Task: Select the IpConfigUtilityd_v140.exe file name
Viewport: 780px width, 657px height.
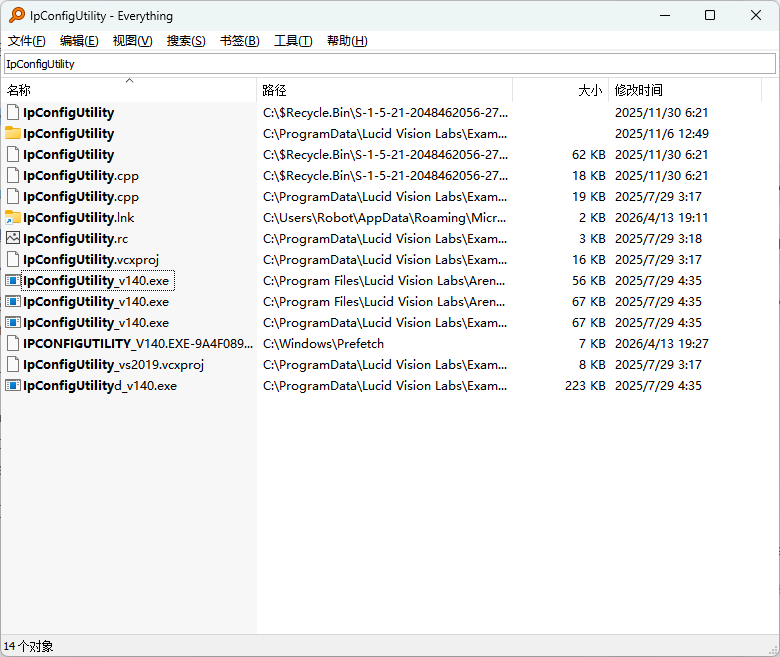Action: [x=100, y=385]
